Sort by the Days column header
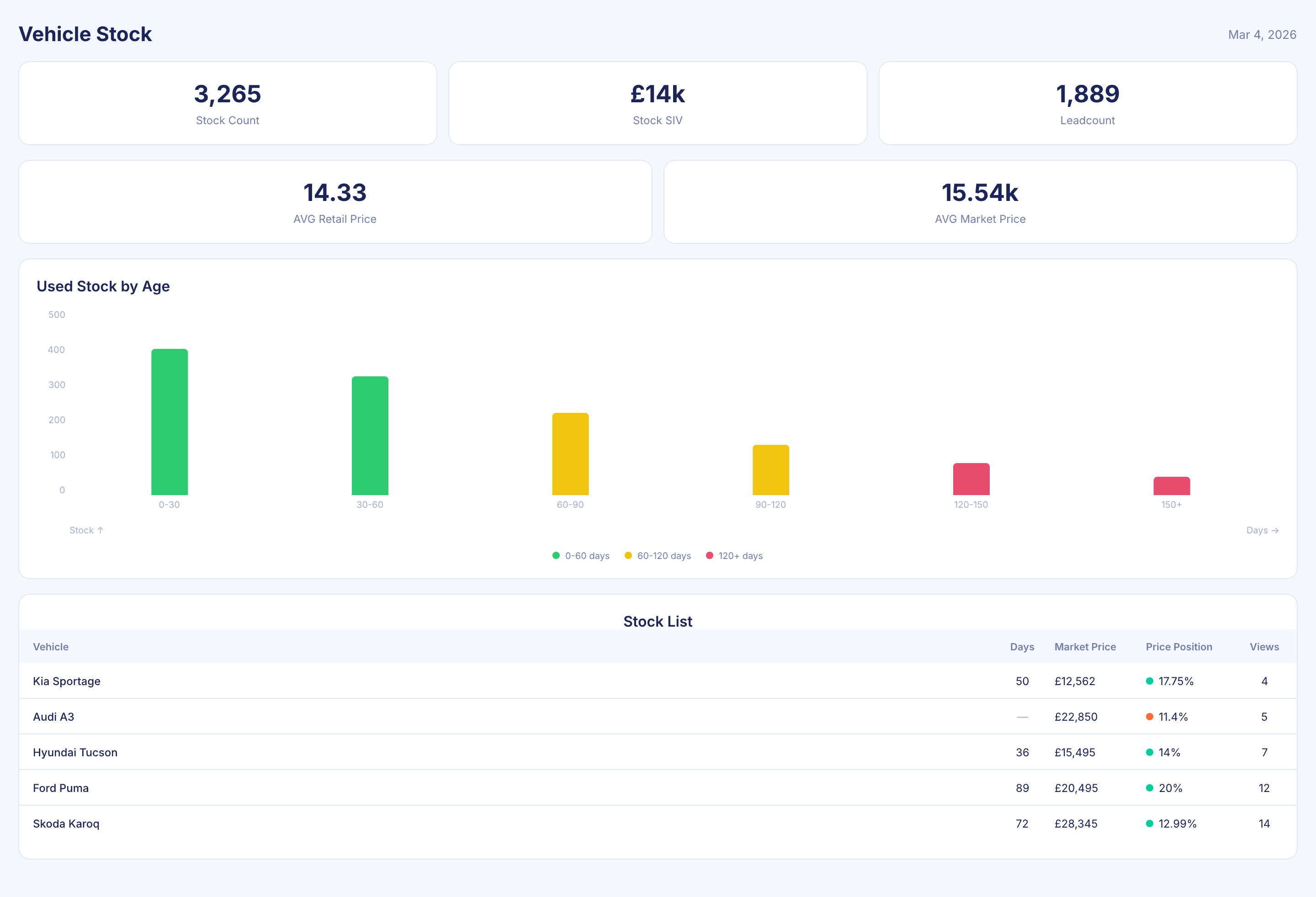Screen dimensions: 1316x897 1022,647
